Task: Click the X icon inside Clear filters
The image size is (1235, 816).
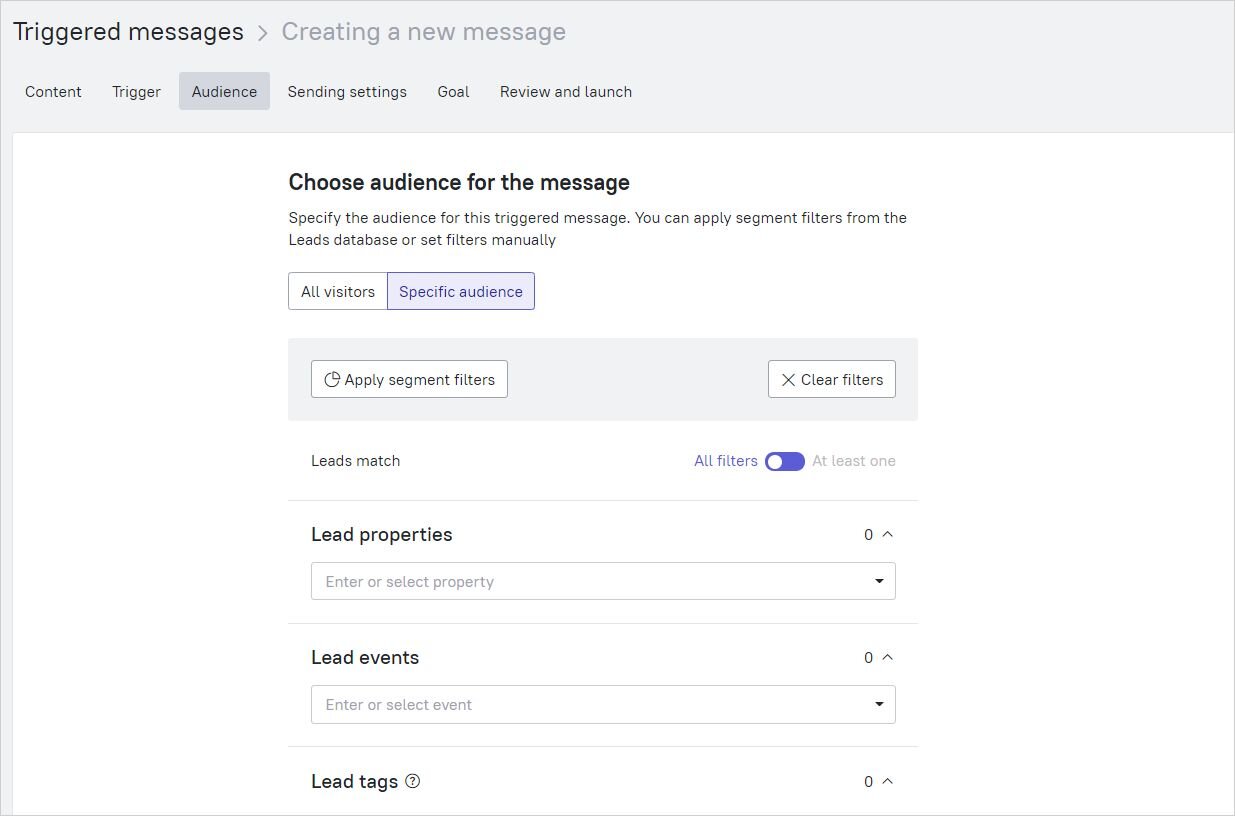Action: point(789,379)
